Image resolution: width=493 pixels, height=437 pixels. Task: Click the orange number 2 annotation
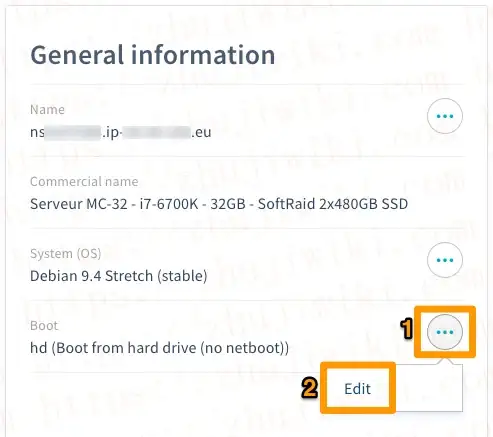[x=310, y=388]
